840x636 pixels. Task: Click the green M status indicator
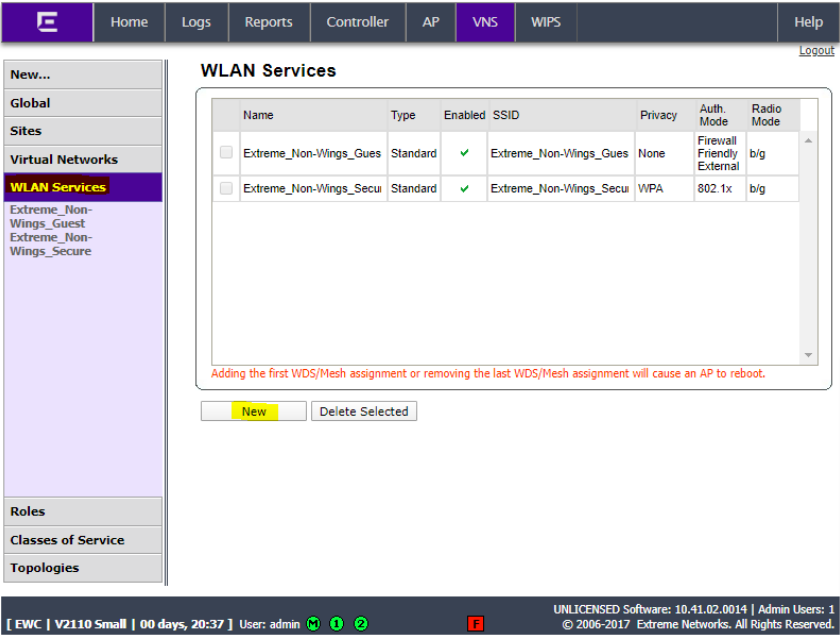(x=313, y=624)
